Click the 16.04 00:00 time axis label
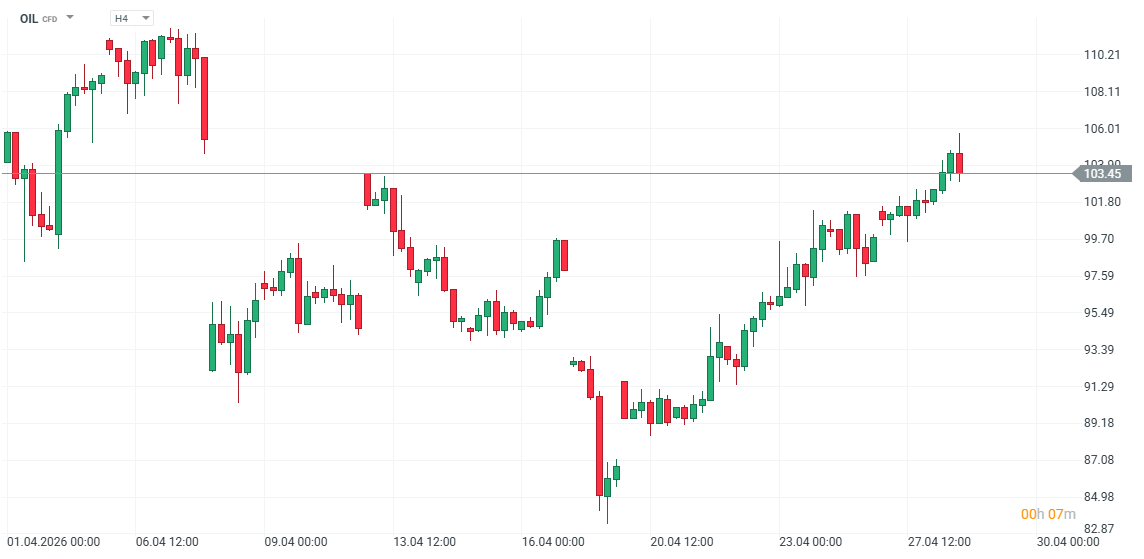Screen dimensions: 1144x559 click(553, 542)
